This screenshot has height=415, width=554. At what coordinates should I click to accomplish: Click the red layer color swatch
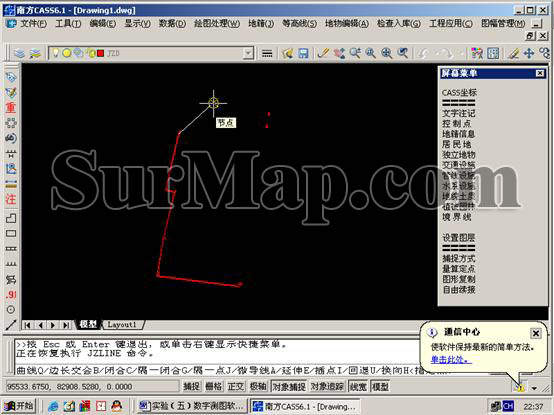click(100, 53)
